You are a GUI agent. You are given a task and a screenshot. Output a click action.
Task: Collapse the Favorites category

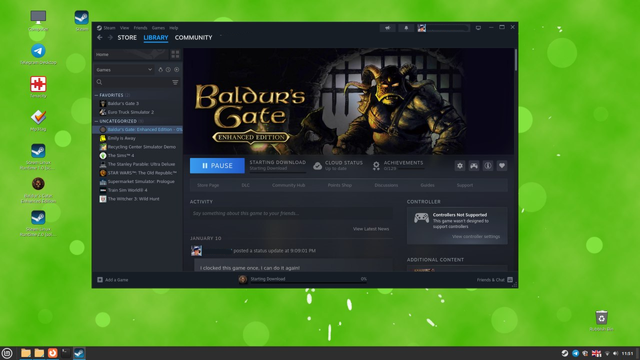[96, 95]
